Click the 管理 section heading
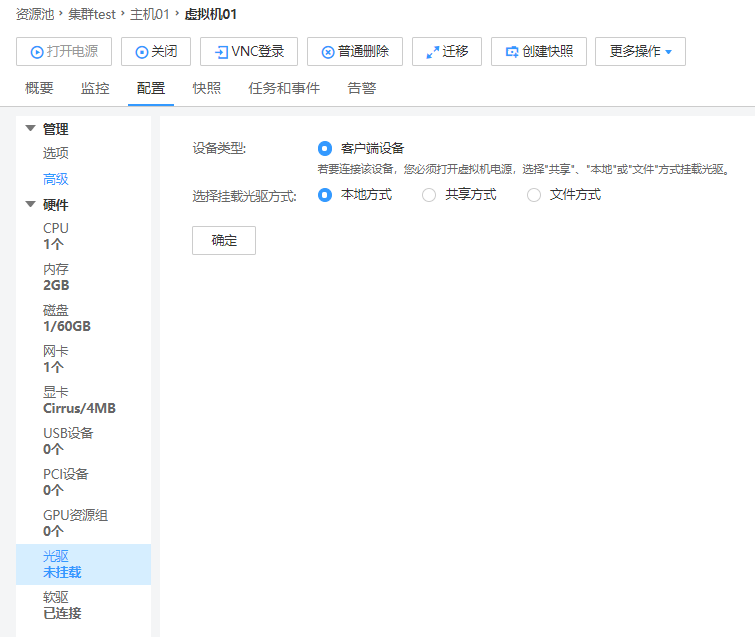 55,129
